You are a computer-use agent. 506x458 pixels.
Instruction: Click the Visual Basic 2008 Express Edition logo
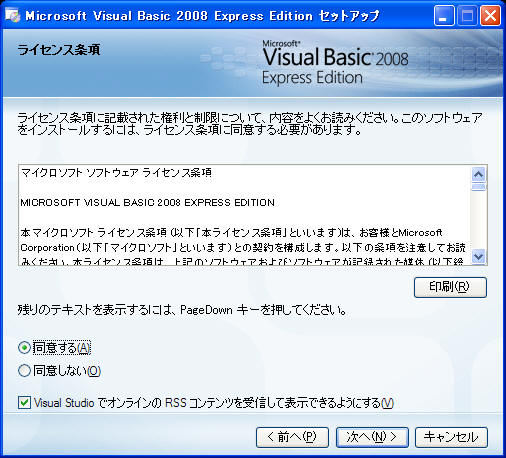(x=335, y=63)
